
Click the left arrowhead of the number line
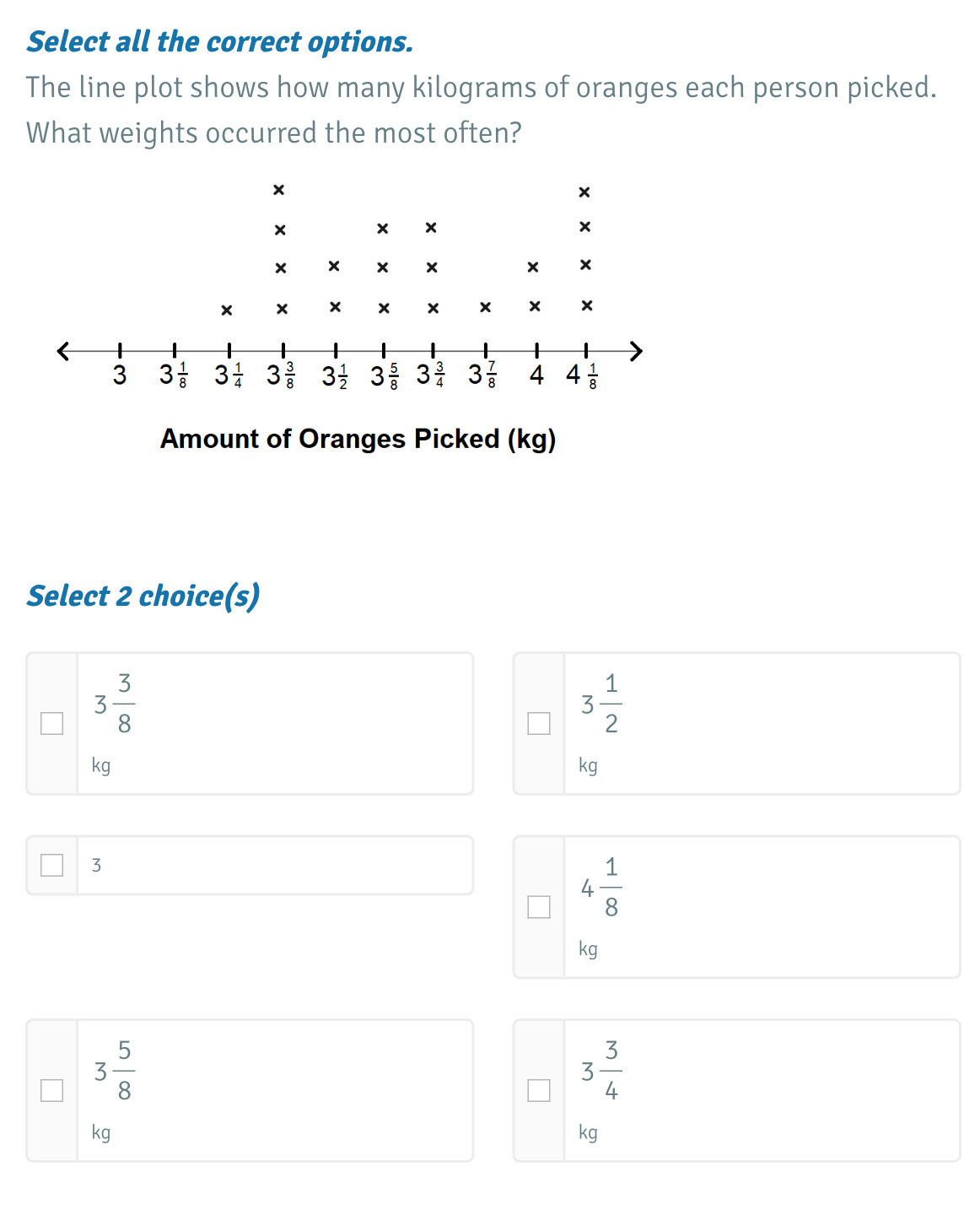pyautogui.click(x=62, y=350)
